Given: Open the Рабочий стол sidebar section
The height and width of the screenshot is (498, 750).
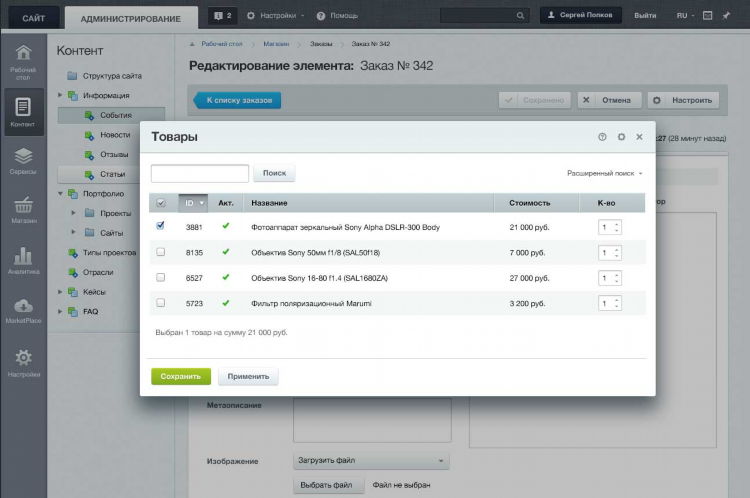Looking at the screenshot, I should click(23, 62).
